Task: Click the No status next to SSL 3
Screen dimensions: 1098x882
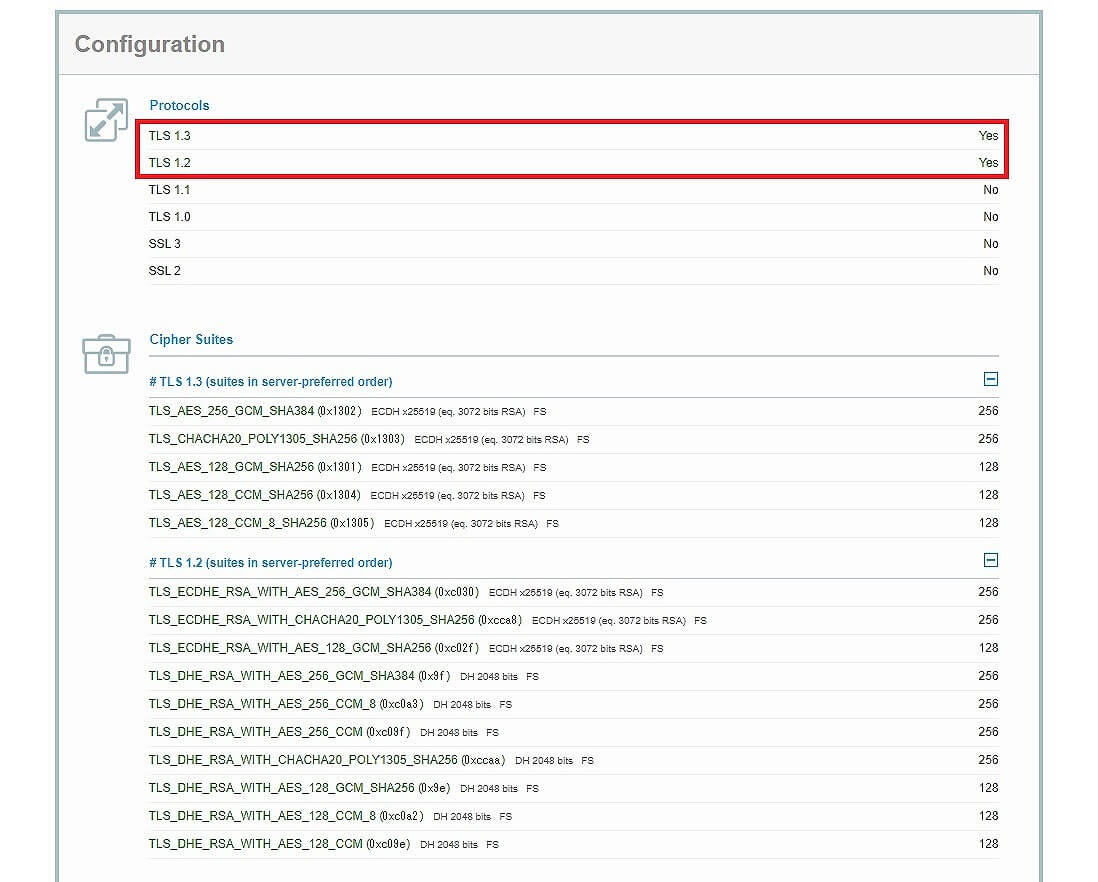Action: pyautogui.click(x=990, y=243)
